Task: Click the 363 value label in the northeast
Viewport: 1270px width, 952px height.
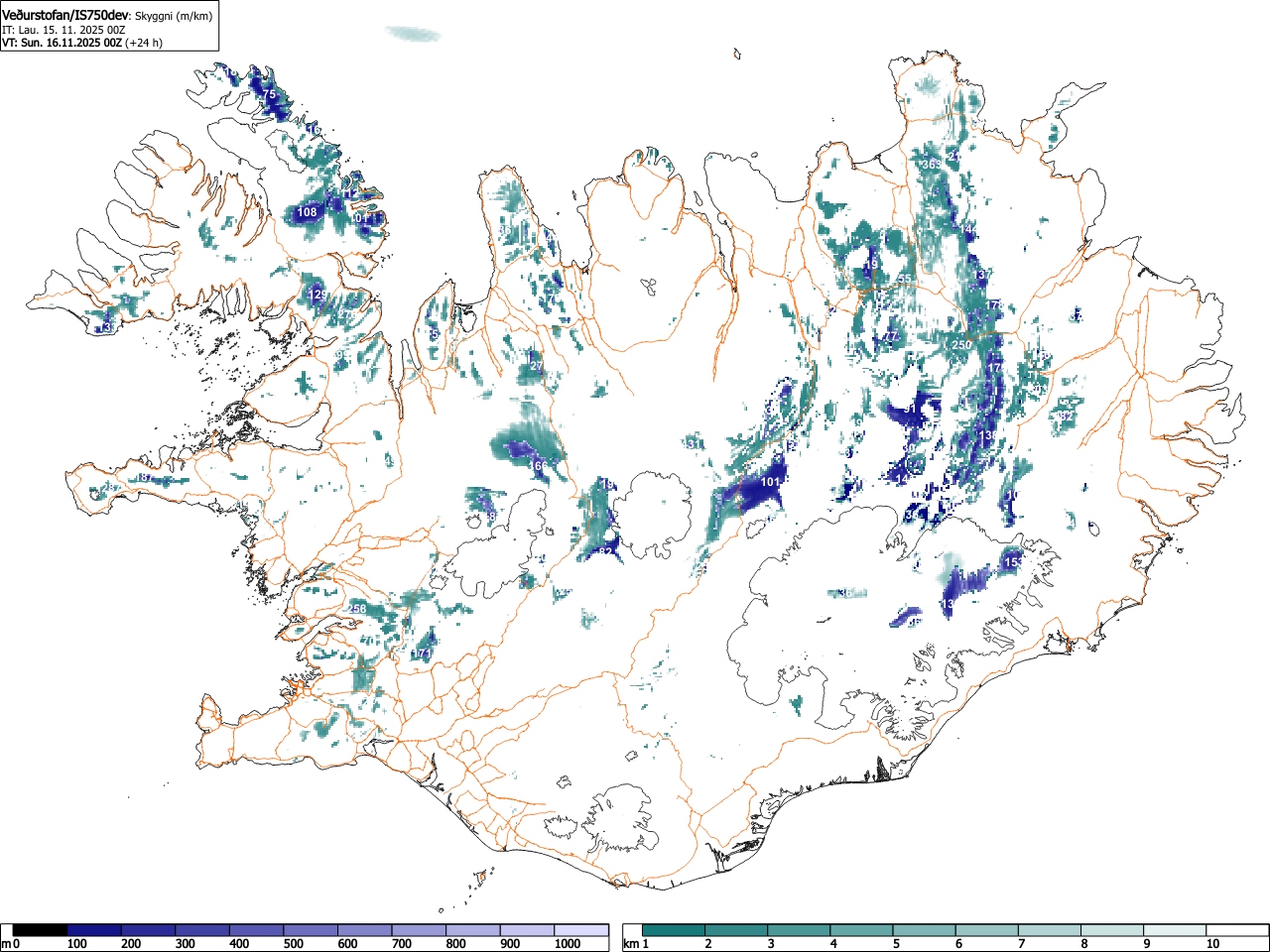Action: 932,165
